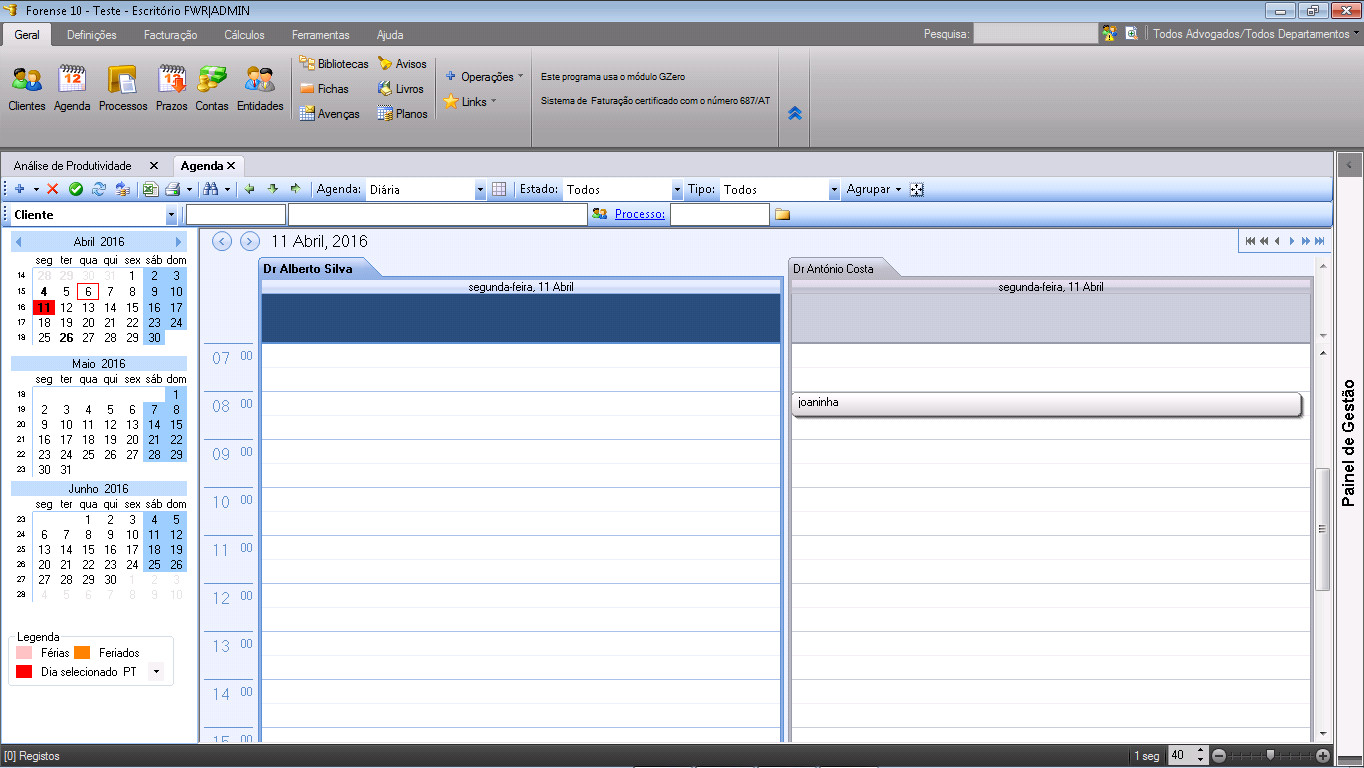Click the grid view icon next to Diária
Viewport: 1364px width, 768px height.
tap(500, 189)
